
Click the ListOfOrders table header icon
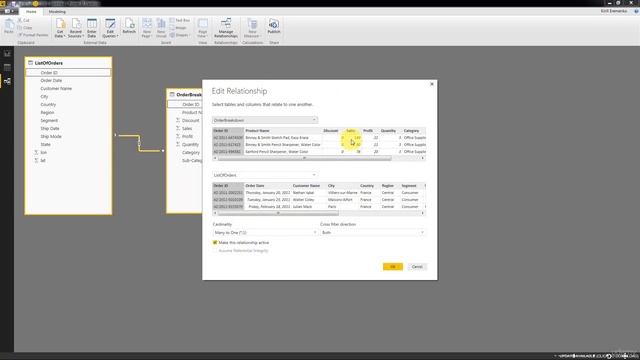[x=30, y=63]
